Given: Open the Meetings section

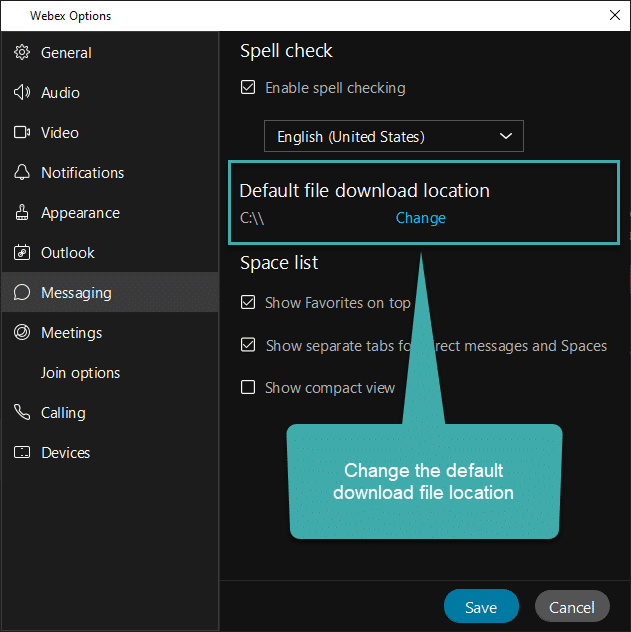Looking at the screenshot, I should point(110,333).
